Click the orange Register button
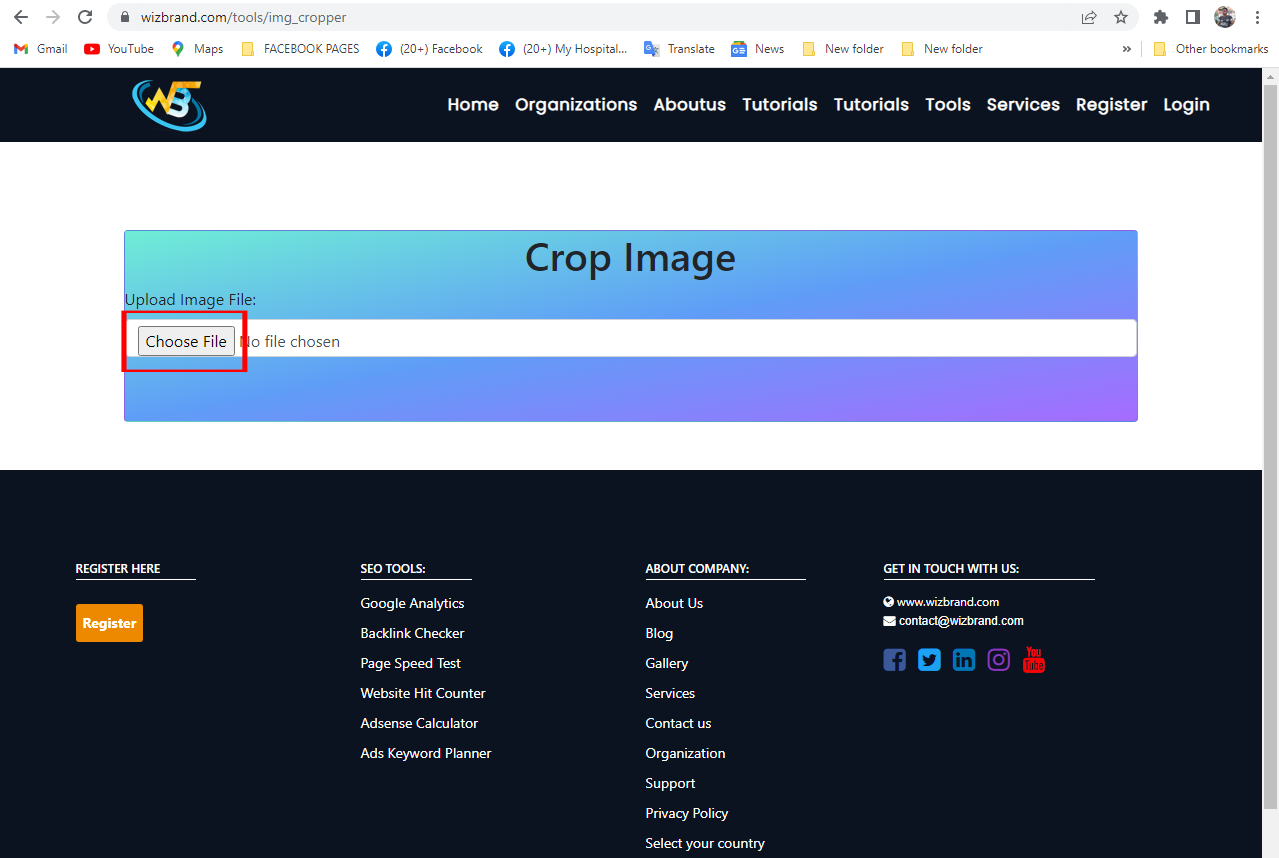This screenshot has width=1279, height=858. coord(109,622)
